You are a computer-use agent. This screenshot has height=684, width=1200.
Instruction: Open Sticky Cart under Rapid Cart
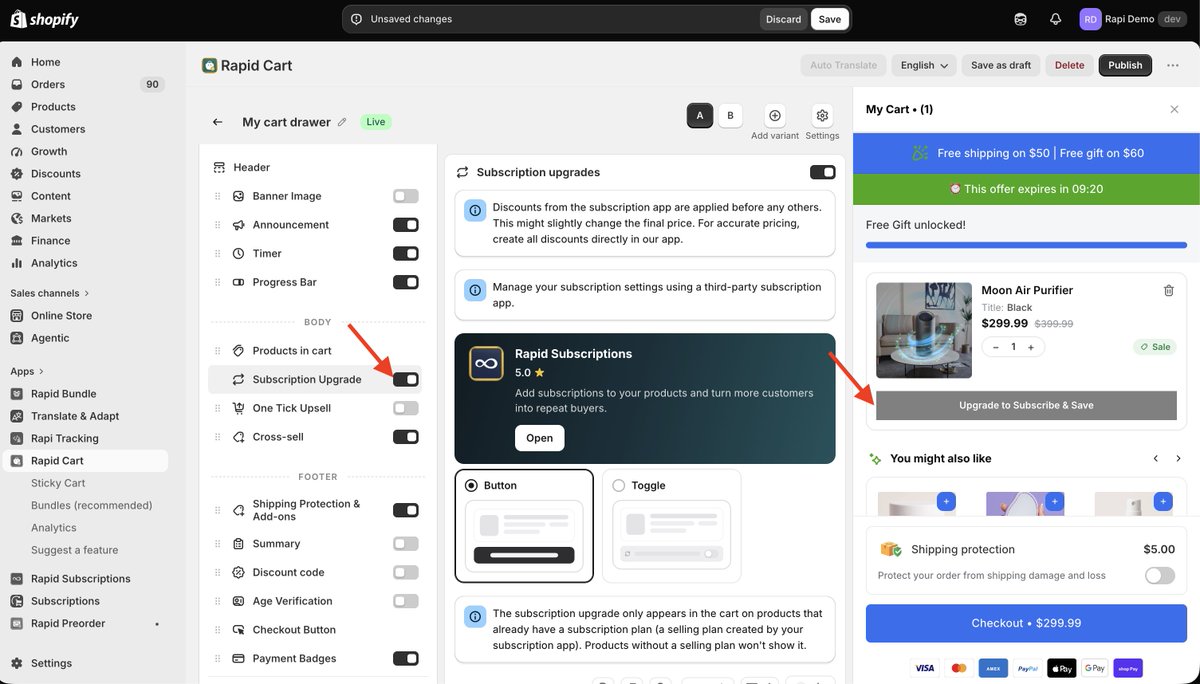coord(58,483)
